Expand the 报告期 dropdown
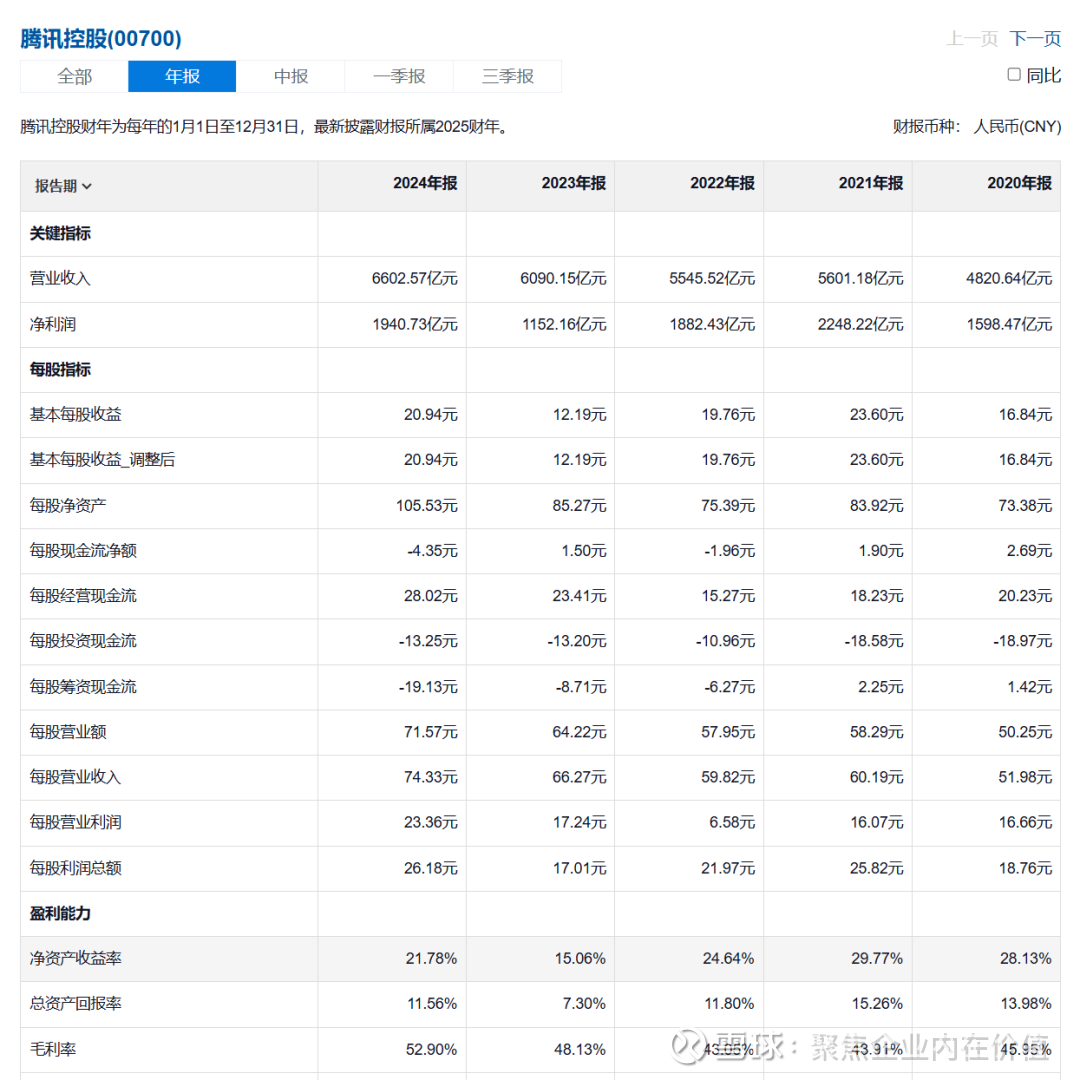1080x1080 pixels. pyautogui.click(x=63, y=186)
